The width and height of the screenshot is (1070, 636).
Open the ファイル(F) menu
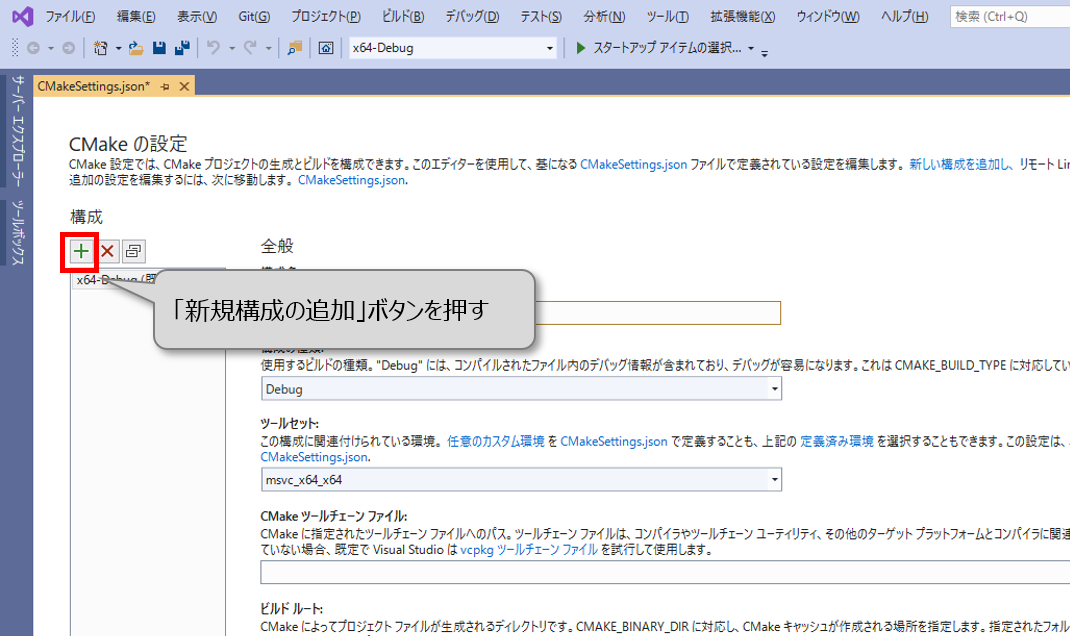tap(70, 16)
